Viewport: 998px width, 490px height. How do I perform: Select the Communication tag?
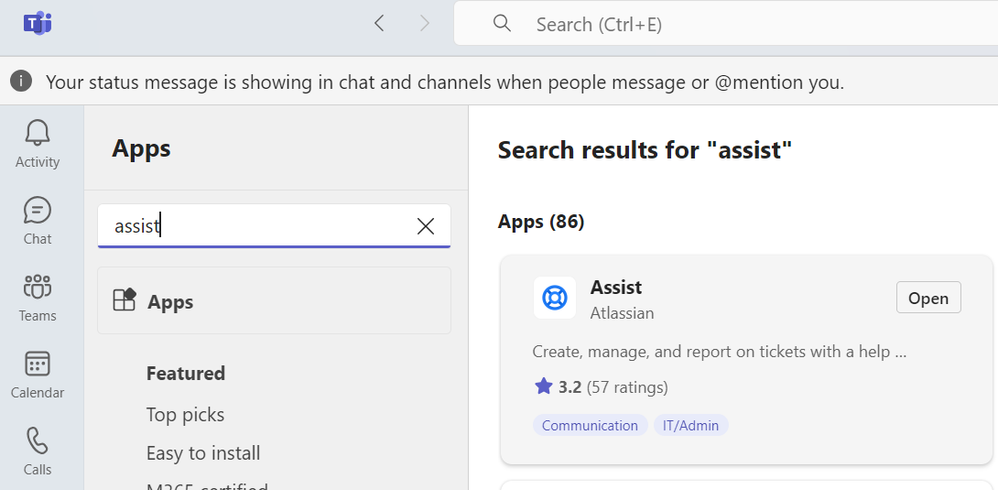590,425
